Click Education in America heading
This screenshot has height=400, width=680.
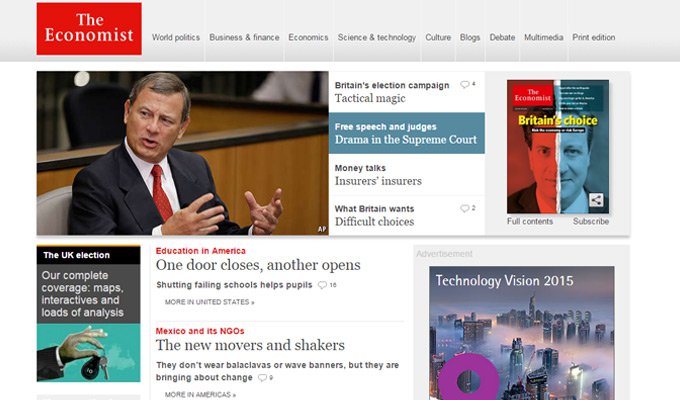[x=201, y=251]
